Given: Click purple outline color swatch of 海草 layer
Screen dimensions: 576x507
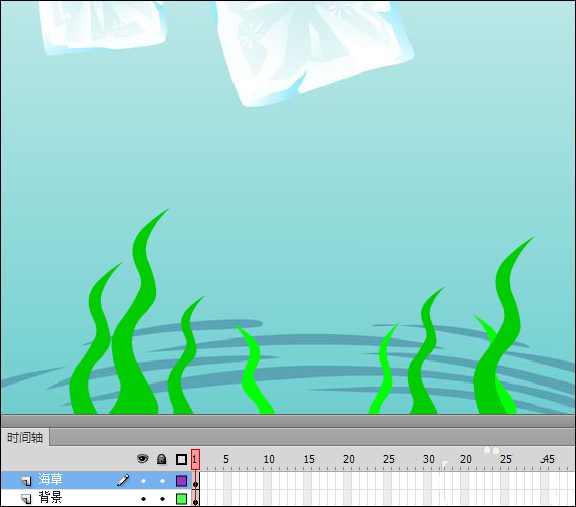Looking at the screenshot, I should 181,481.
